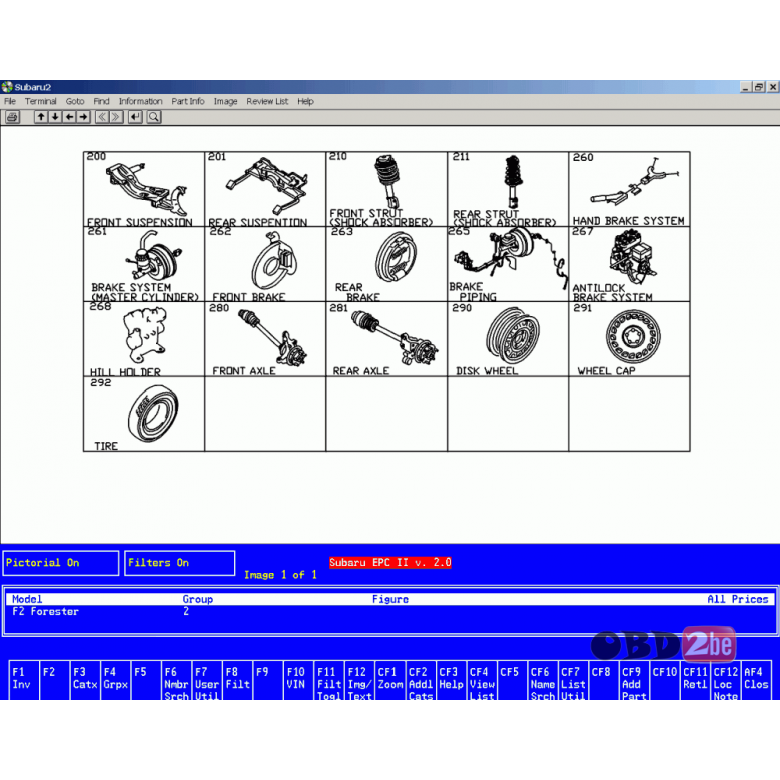Click the printer icon in the toolbar
This screenshot has height=780, width=780.
click(12, 117)
